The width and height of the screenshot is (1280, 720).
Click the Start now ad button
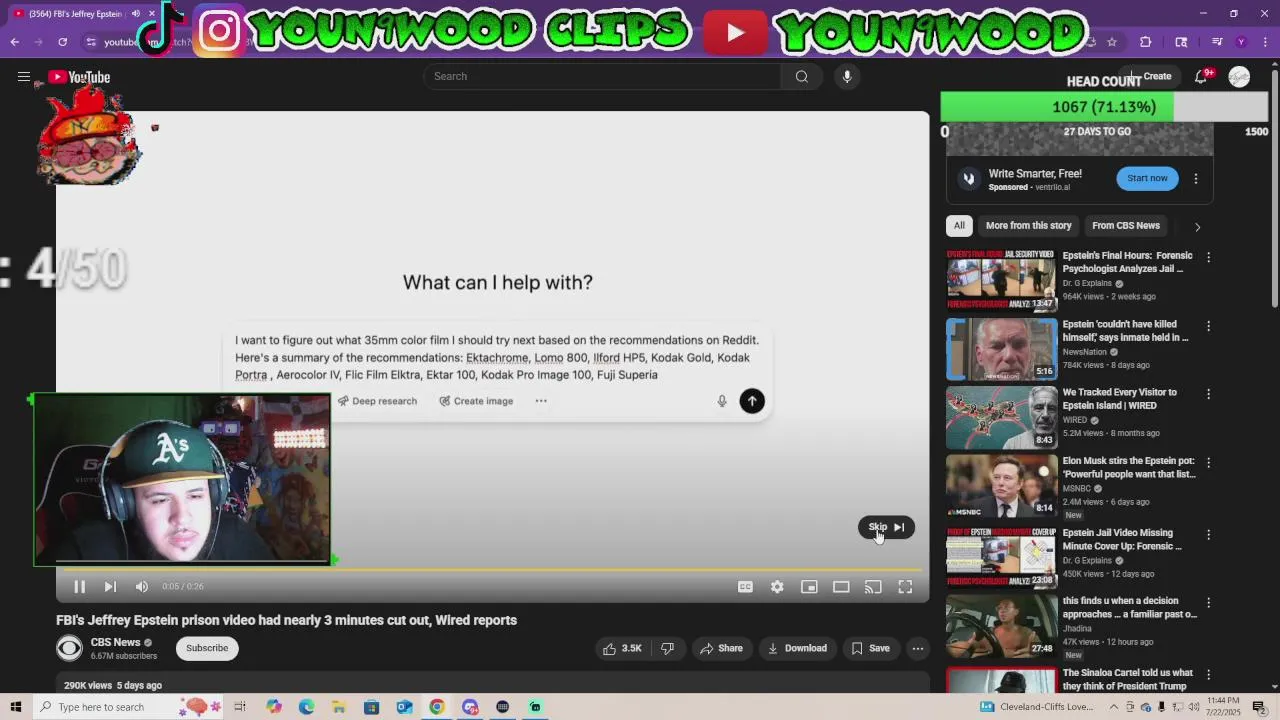point(1147,178)
